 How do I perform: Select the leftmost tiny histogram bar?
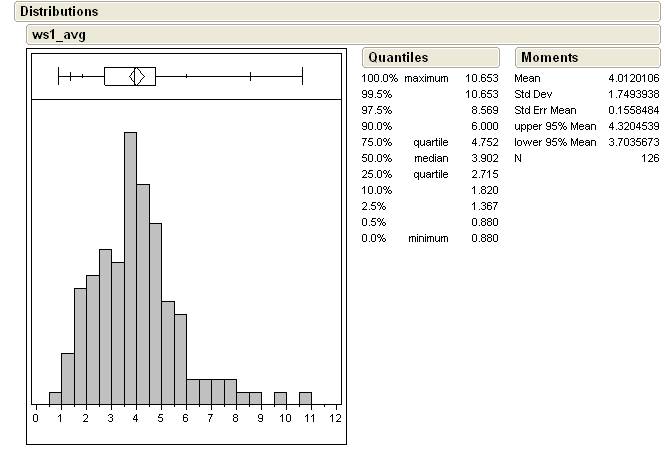tap(55, 399)
